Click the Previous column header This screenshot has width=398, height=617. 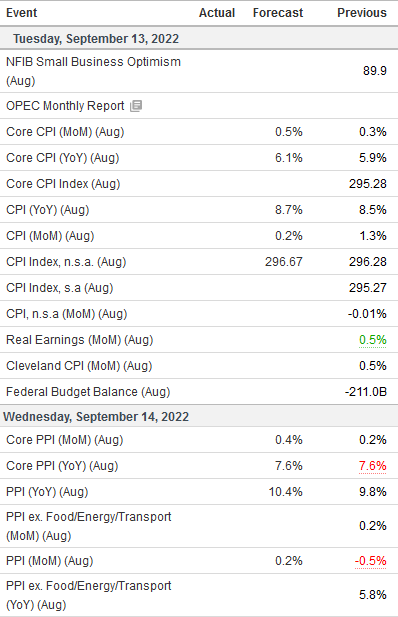(x=362, y=13)
